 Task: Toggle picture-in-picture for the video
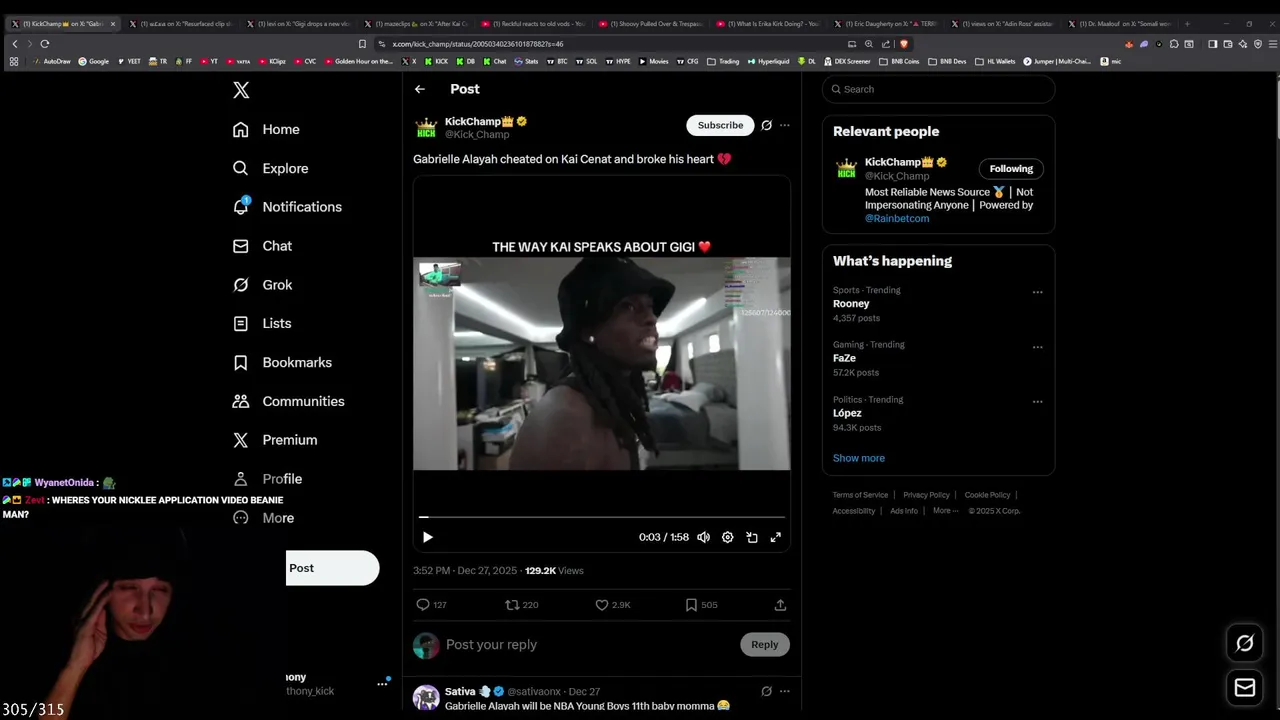[x=752, y=537]
